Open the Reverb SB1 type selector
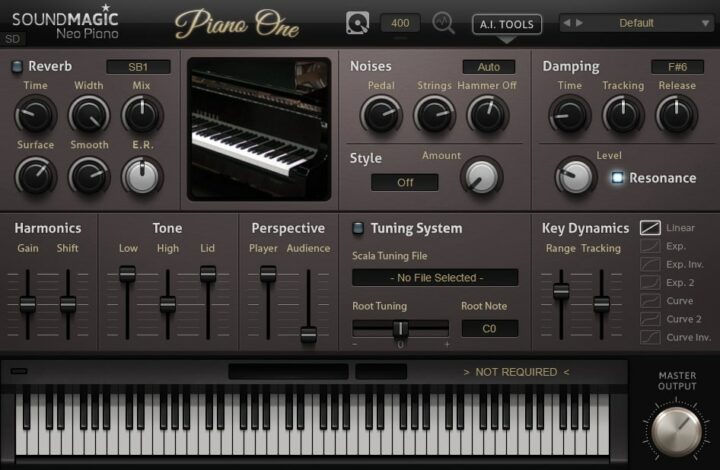Image resolution: width=720 pixels, height=470 pixels. (x=138, y=67)
